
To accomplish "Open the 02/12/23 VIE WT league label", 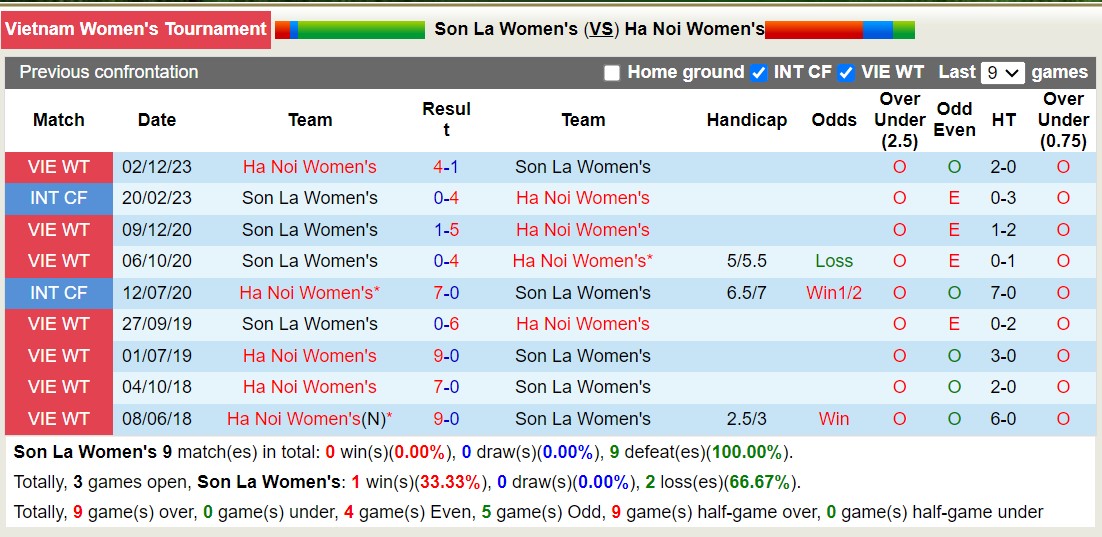I will pyautogui.click(x=59, y=167).
